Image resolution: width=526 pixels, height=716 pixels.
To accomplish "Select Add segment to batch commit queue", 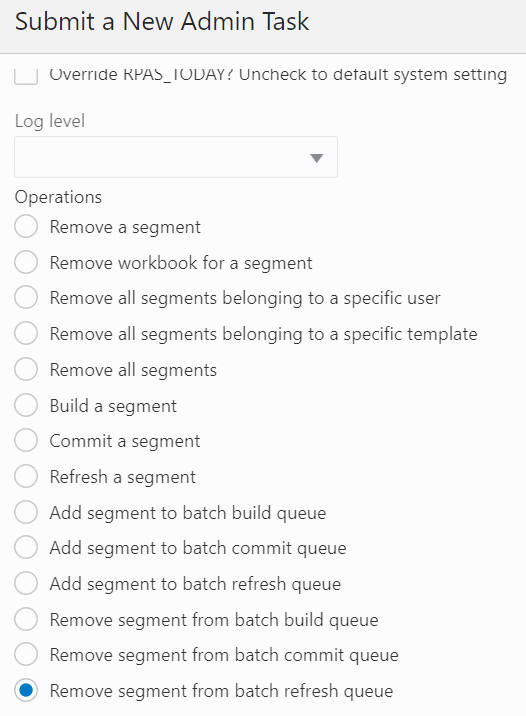I will [26, 548].
